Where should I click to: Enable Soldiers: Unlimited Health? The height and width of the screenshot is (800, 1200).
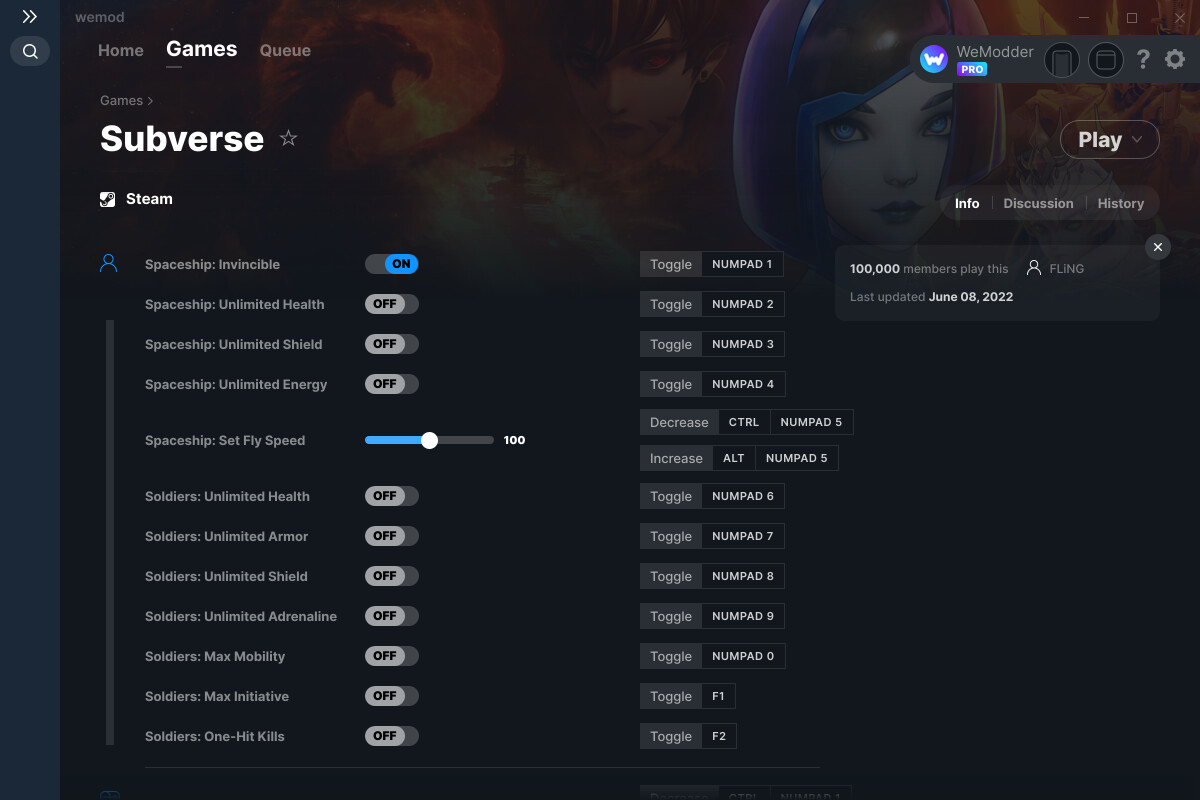[391, 496]
